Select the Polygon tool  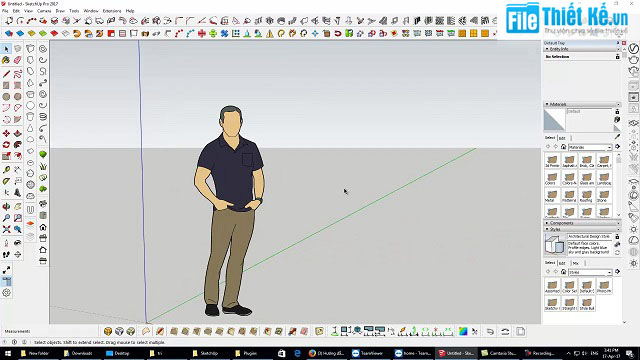click(x=18, y=97)
